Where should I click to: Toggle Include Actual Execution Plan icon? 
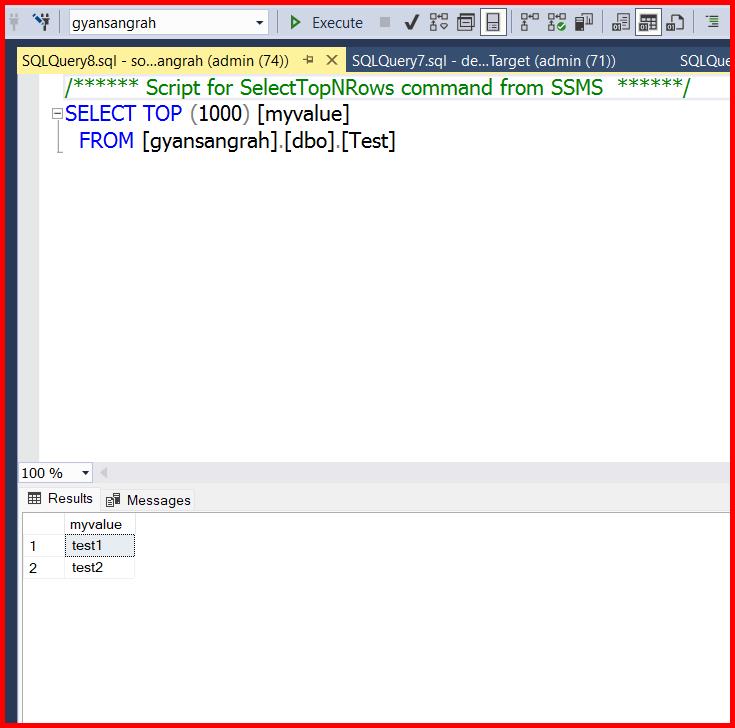pyautogui.click(x=529, y=22)
